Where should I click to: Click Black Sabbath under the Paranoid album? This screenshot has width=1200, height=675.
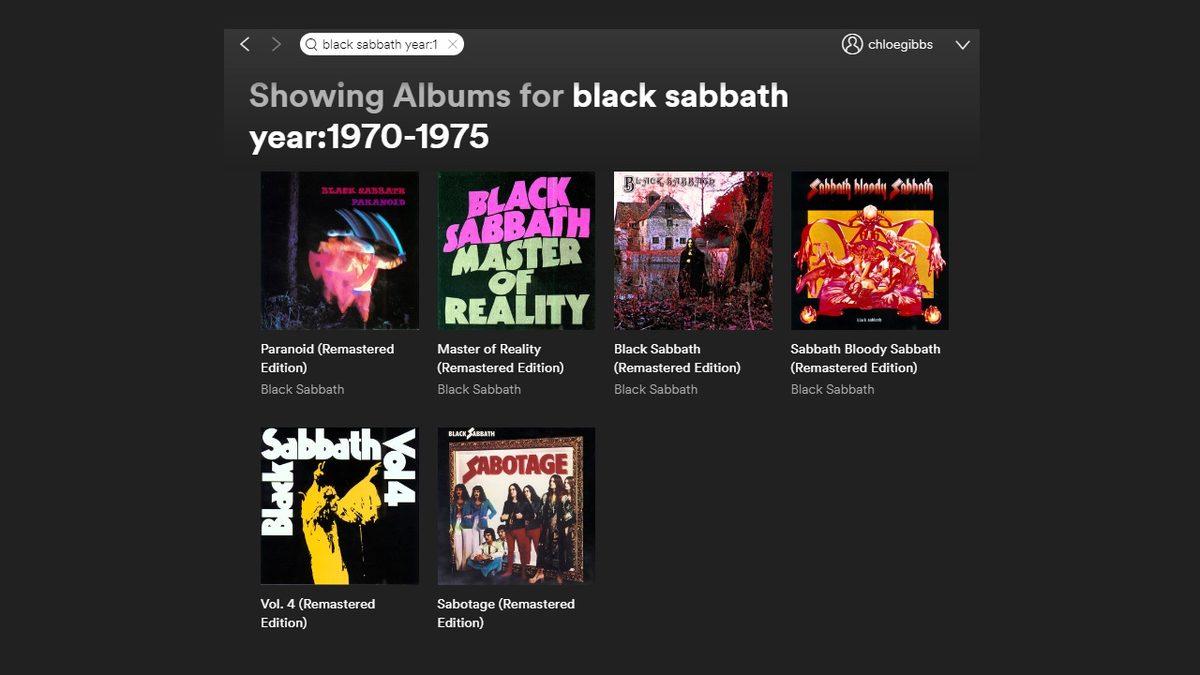pos(302,389)
